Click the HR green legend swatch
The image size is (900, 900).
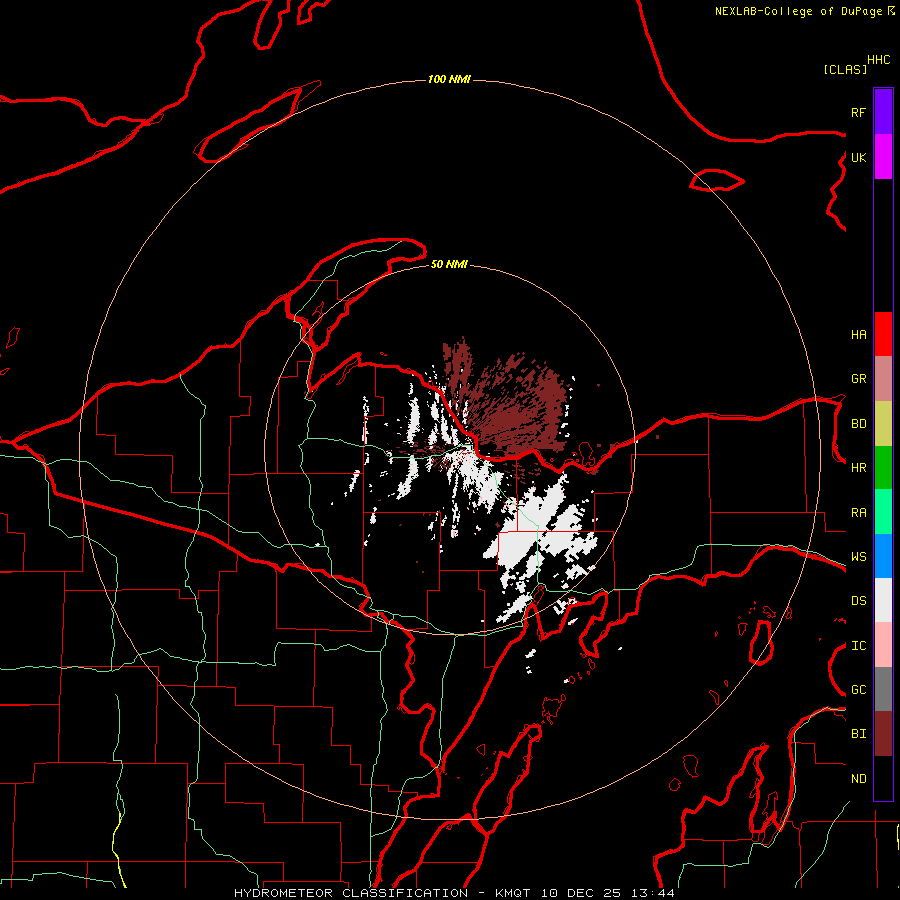(883, 468)
